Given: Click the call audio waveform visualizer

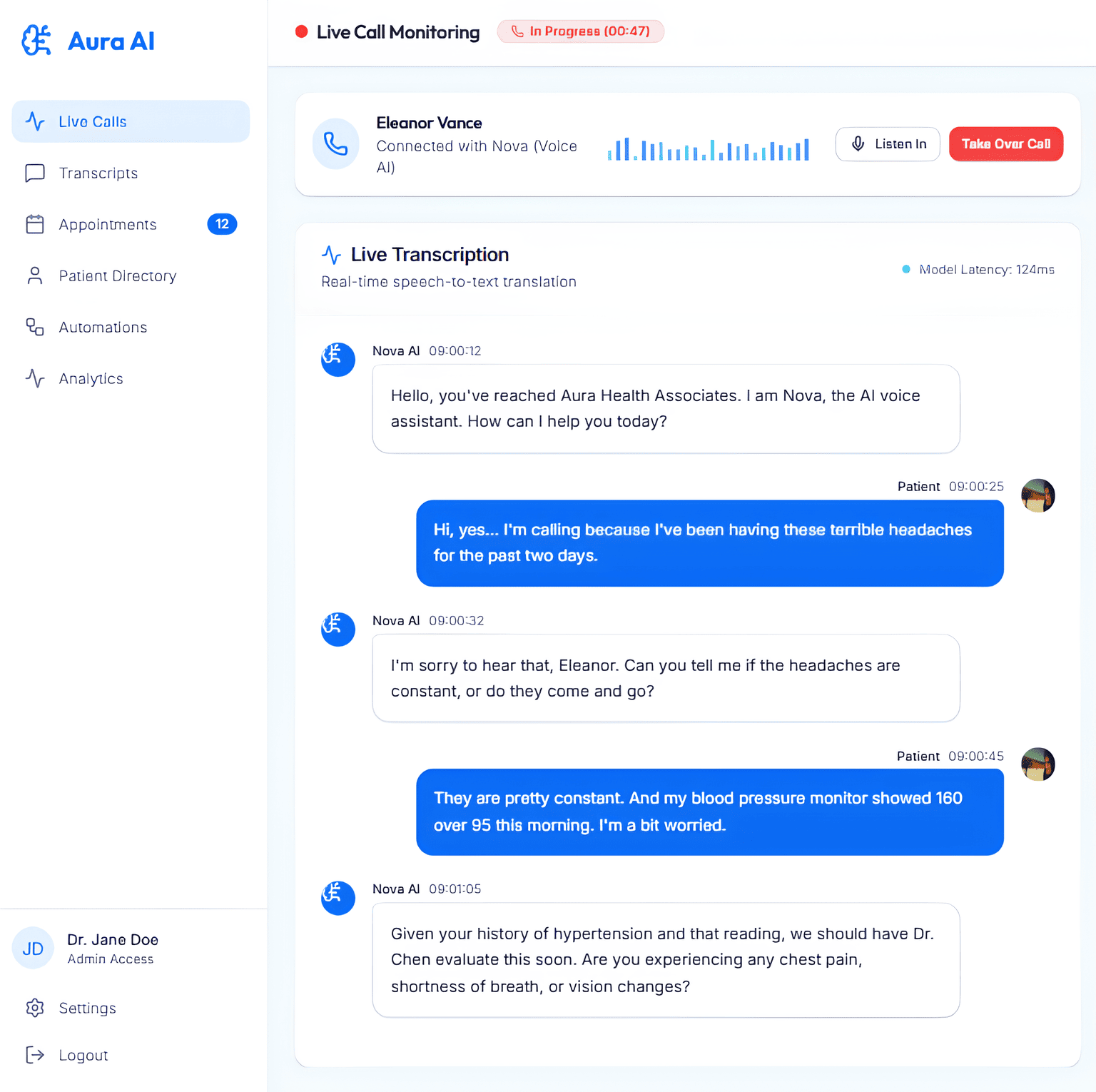Looking at the screenshot, I should pos(708,148).
